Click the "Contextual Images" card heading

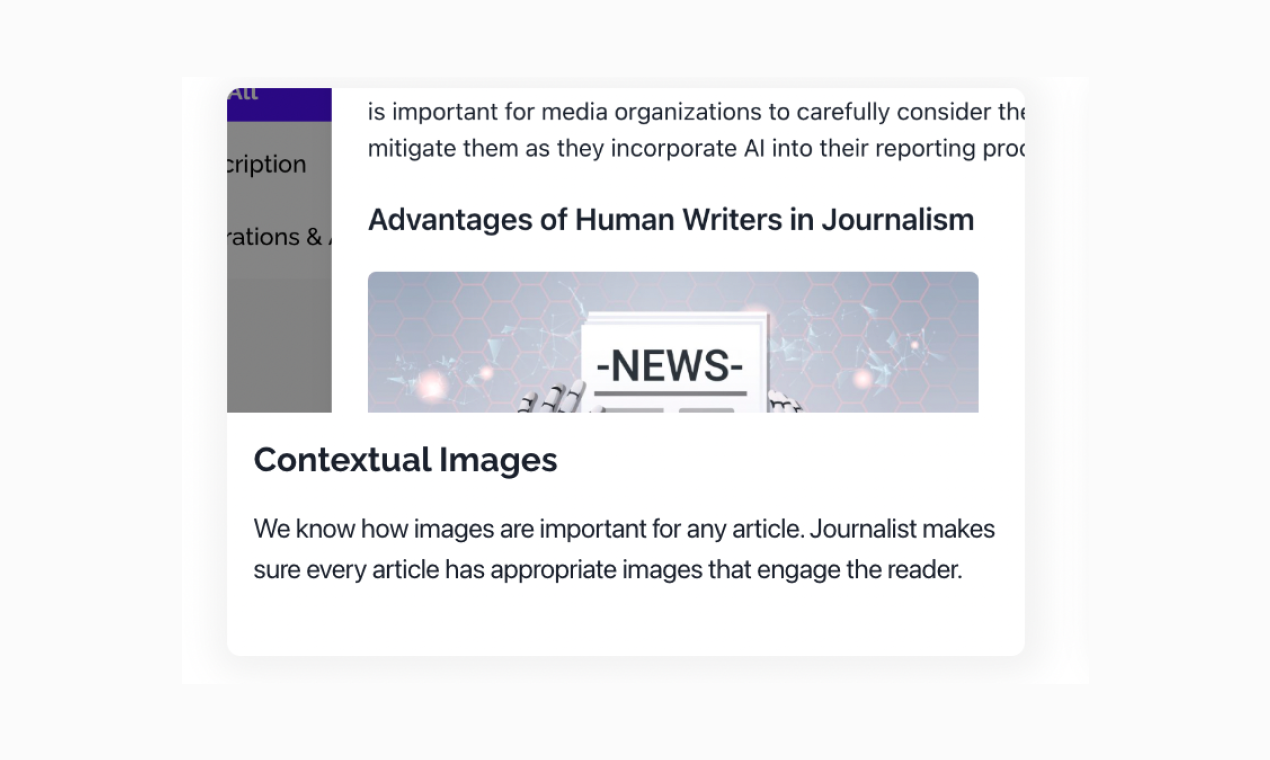coord(405,460)
